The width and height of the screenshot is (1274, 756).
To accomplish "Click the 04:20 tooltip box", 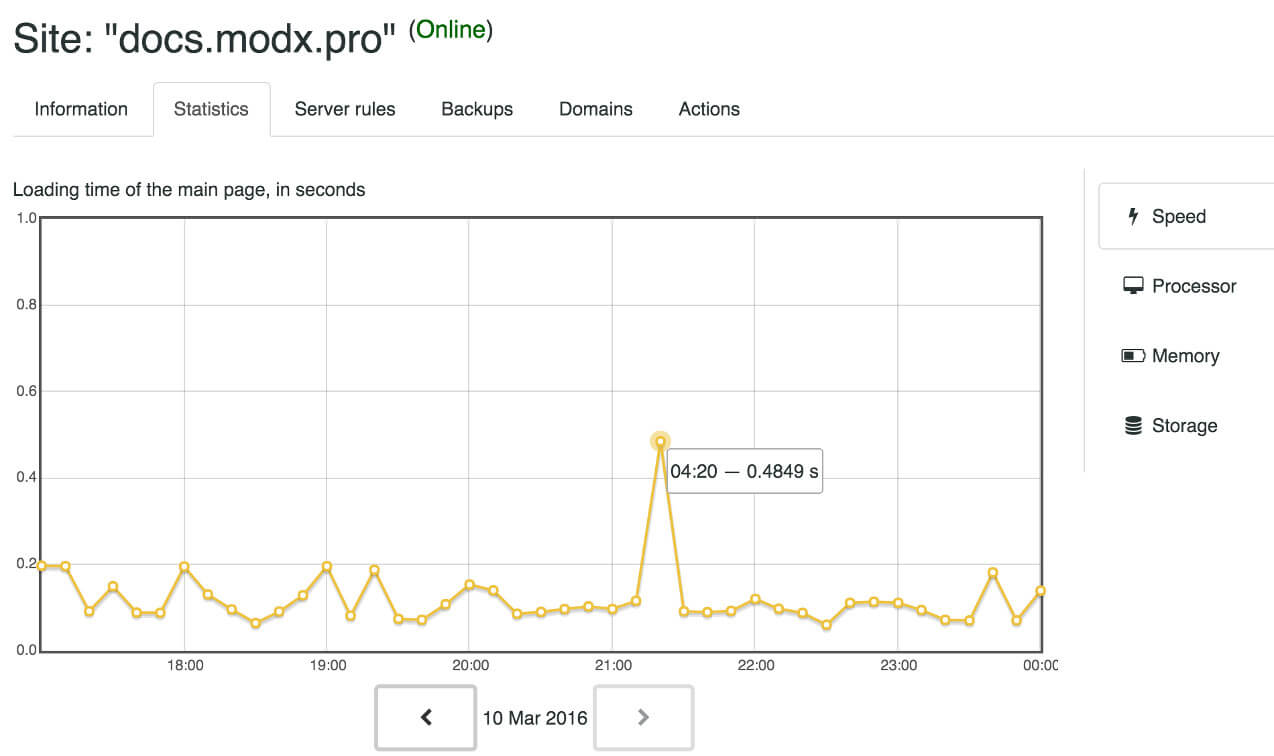I will tap(743, 471).
